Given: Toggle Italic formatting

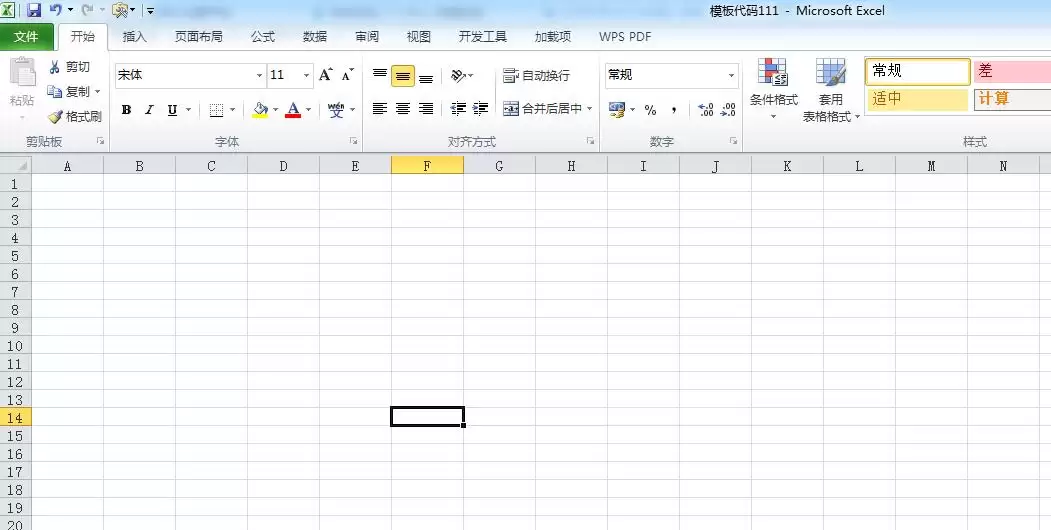Looking at the screenshot, I should pos(149,110).
